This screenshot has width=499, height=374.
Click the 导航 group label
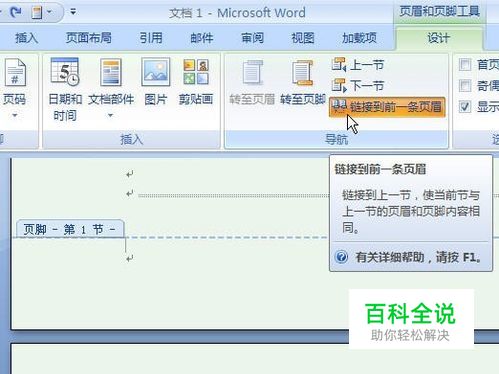(x=336, y=140)
